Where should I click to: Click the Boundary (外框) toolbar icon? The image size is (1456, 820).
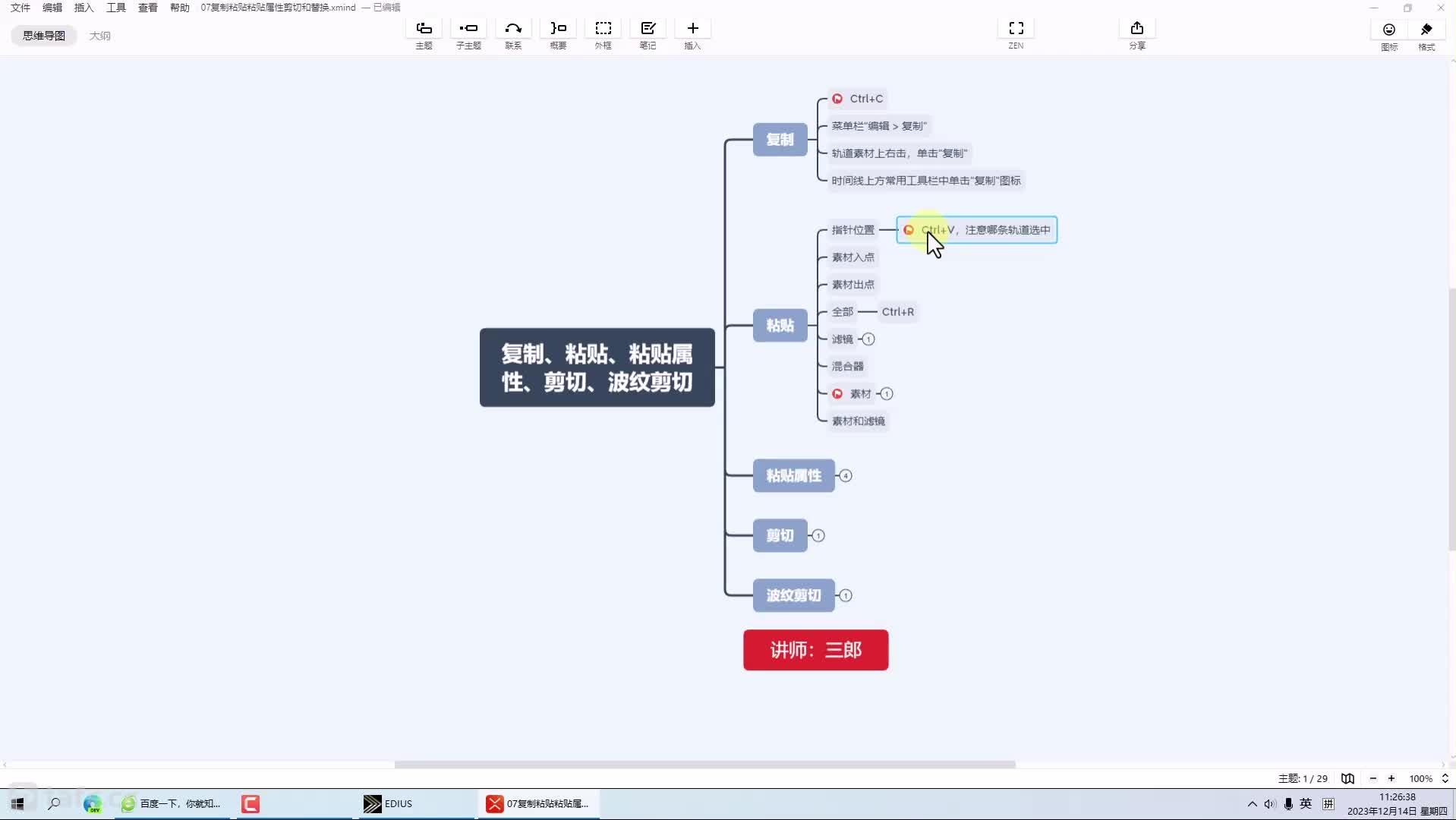coord(603,29)
